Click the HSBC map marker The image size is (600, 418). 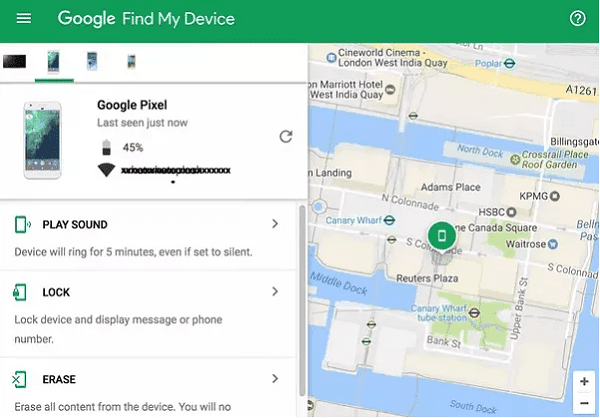pos(511,212)
